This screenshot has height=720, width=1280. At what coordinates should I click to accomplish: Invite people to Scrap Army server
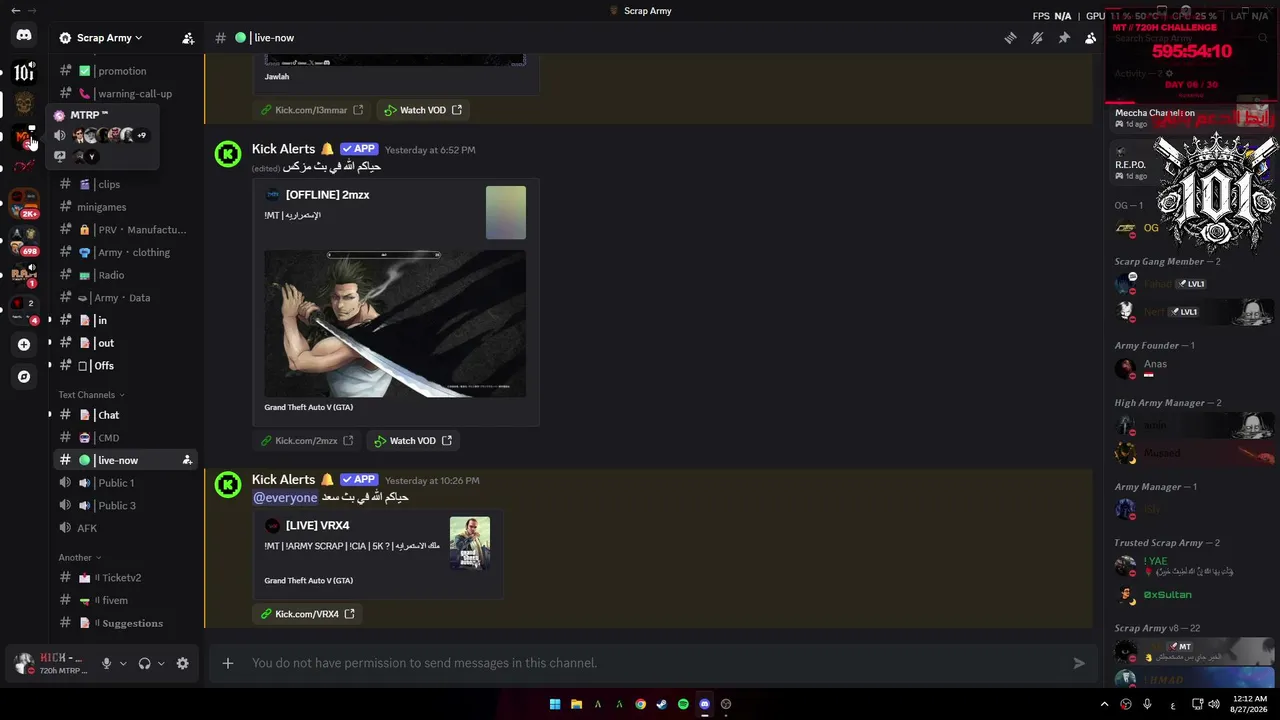click(x=188, y=38)
